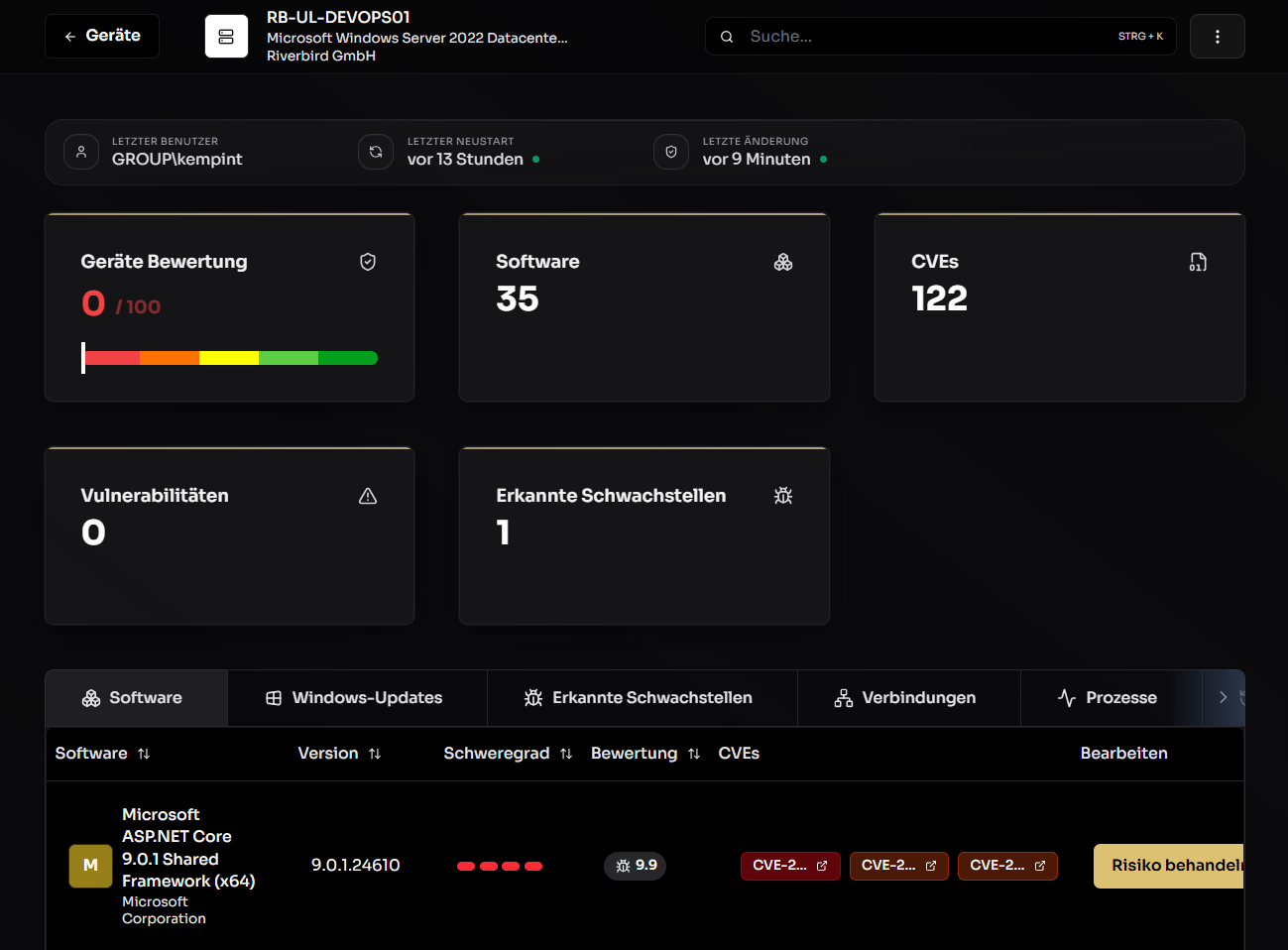Click the Microsoft Corporation publisher text
Screen dimensions: 1288x950
pos(165,910)
